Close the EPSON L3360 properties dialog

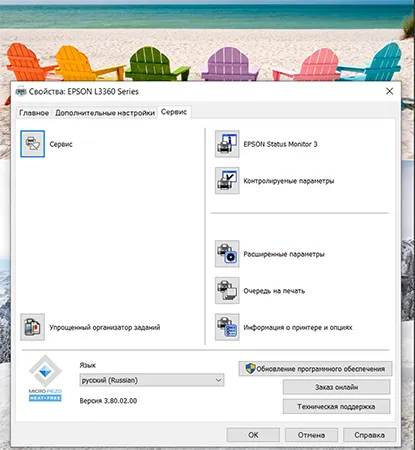tap(389, 91)
